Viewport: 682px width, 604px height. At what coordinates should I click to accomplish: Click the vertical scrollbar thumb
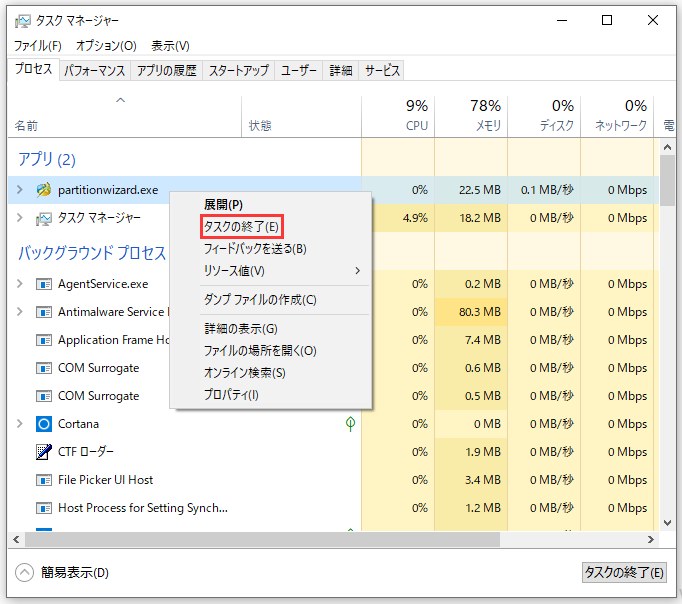pos(667,180)
